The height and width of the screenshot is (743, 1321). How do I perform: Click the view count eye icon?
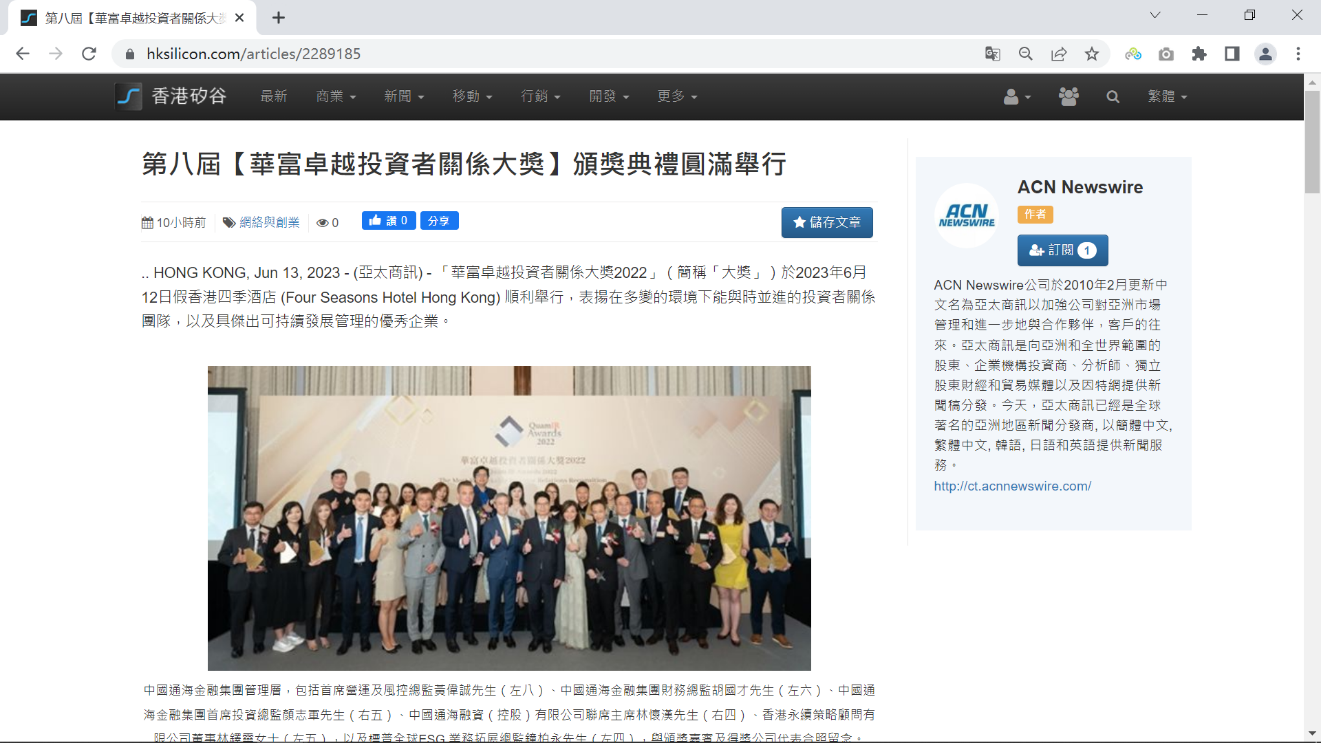tap(322, 223)
